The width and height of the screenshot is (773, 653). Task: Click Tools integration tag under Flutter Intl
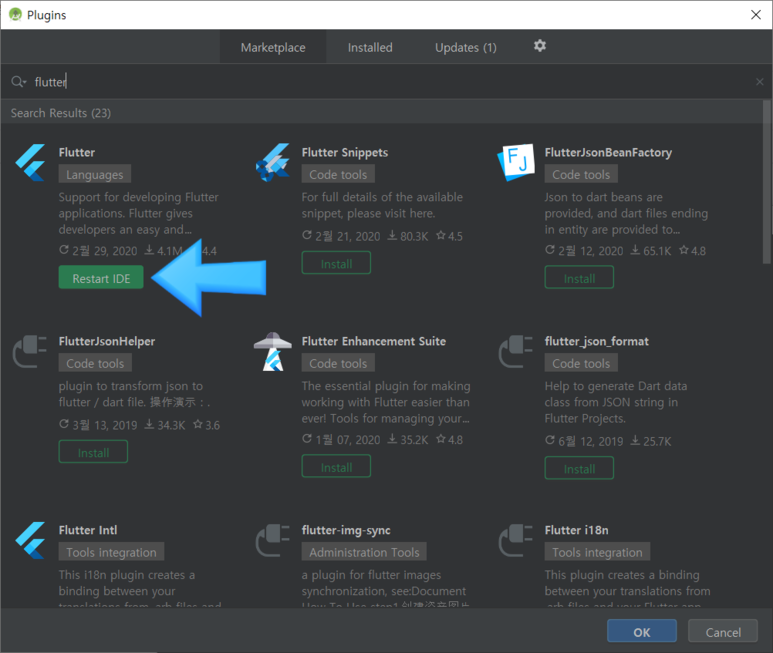point(111,552)
